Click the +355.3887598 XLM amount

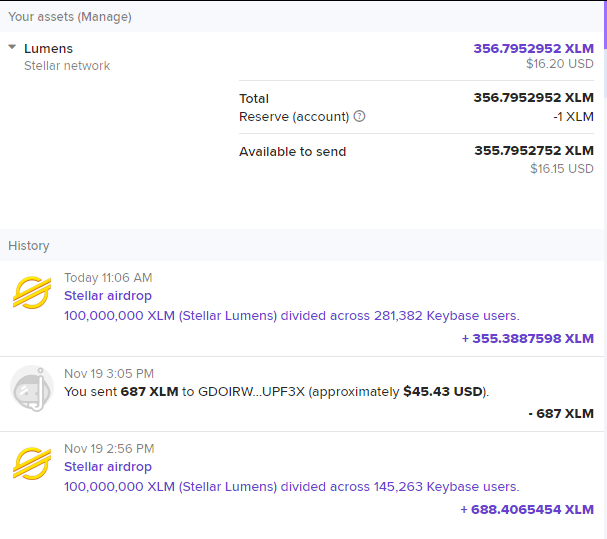click(528, 339)
